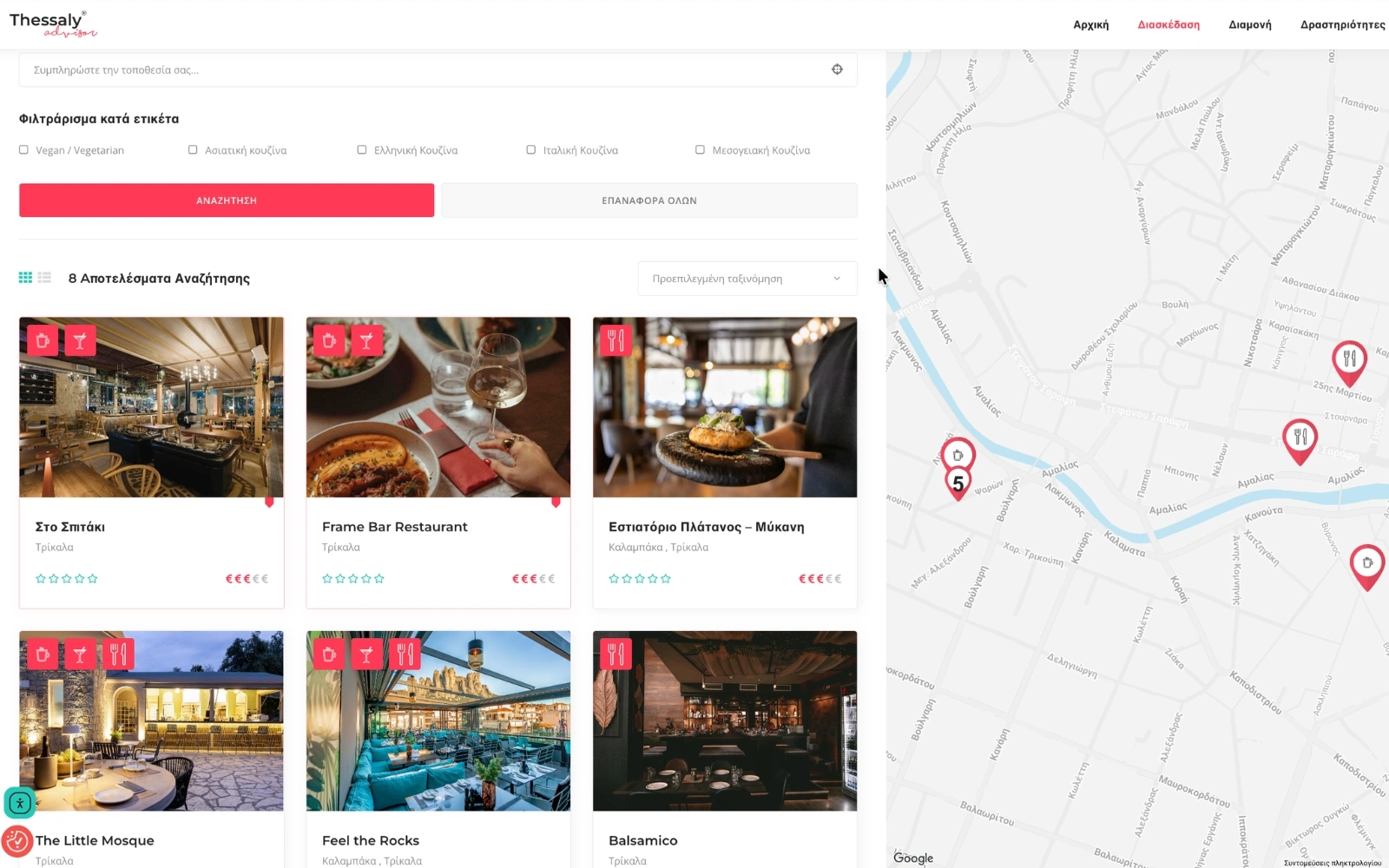1389x868 pixels.
Task: Click the star rating on Frame Bar Restaurant
Action: [353, 579]
